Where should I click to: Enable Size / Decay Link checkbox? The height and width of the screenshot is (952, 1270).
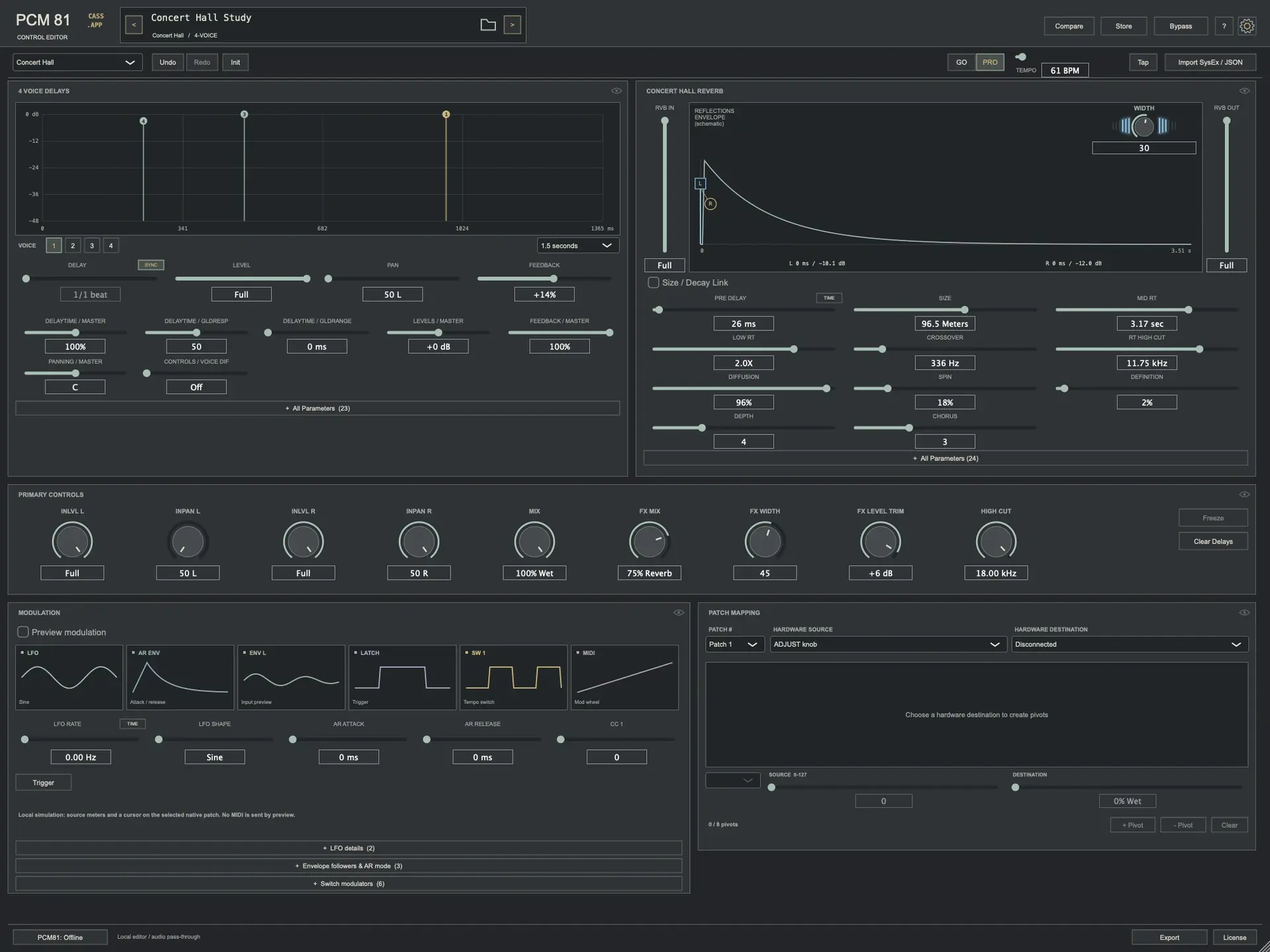pos(654,282)
